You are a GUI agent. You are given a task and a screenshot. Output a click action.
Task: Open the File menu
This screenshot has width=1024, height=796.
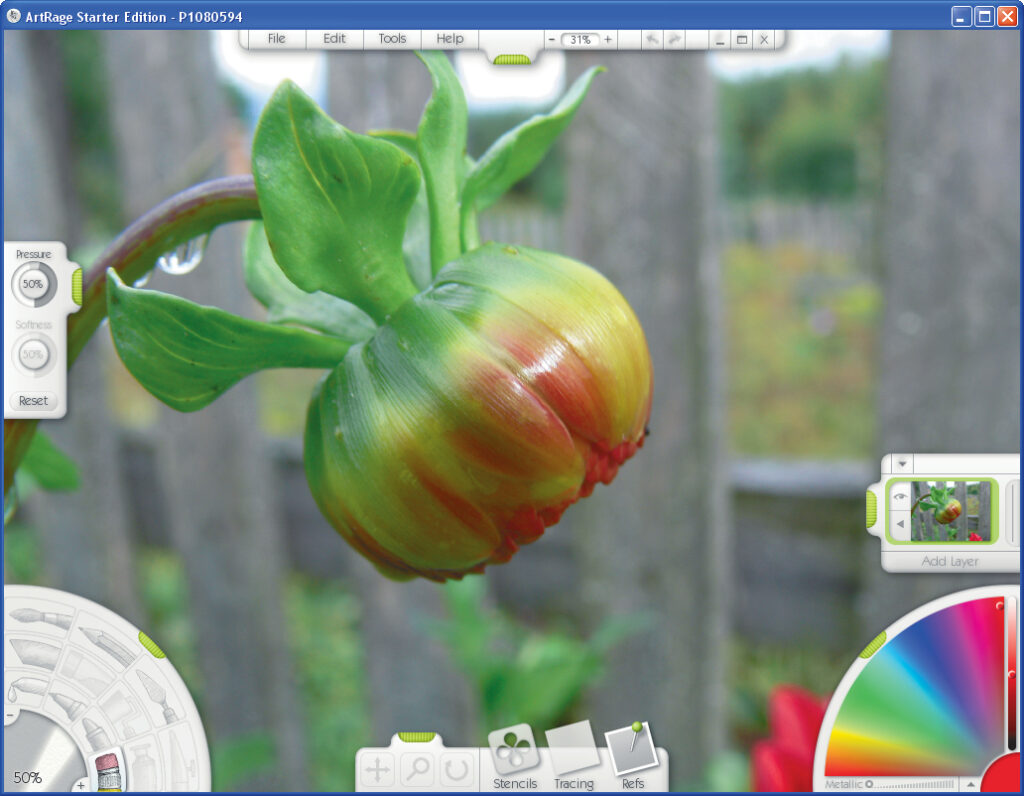click(x=276, y=39)
